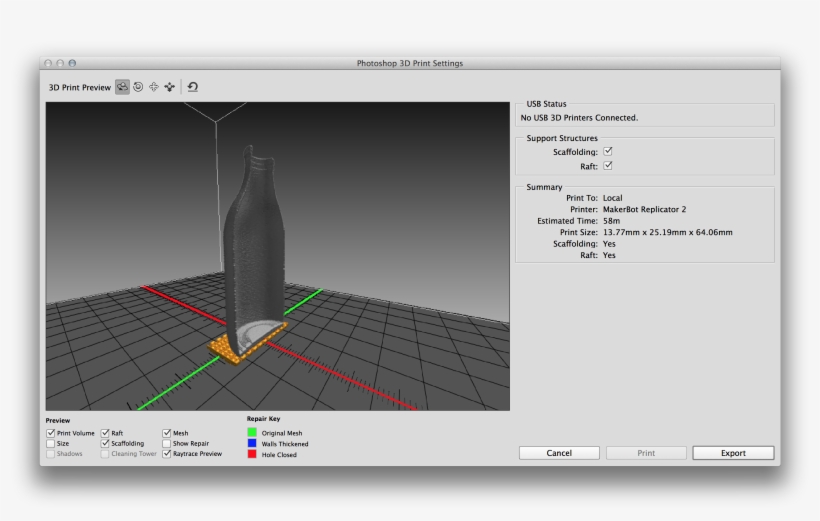Disable the Raytrace Preview checkbox
This screenshot has height=521, width=820.
[166, 454]
